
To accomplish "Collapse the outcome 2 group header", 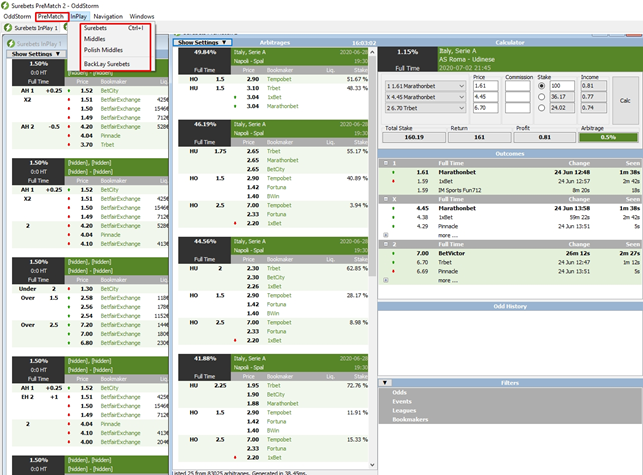I will coord(386,245).
